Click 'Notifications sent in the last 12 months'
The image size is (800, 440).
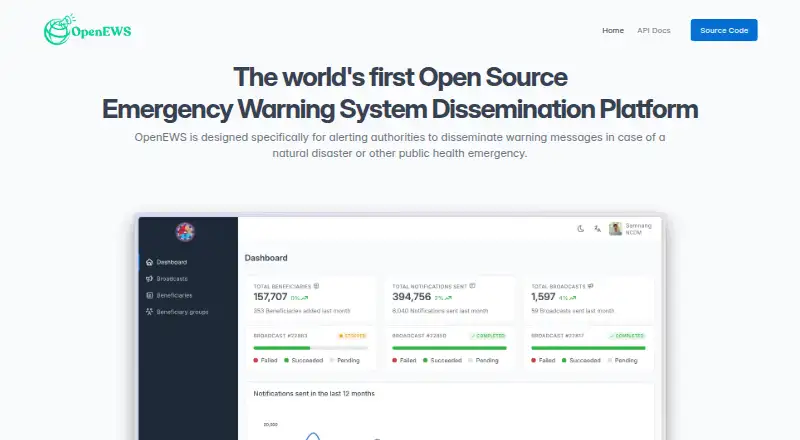click(x=314, y=394)
